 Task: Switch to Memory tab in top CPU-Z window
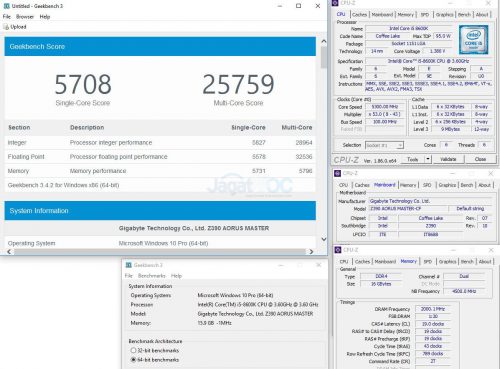(x=405, y=15)
